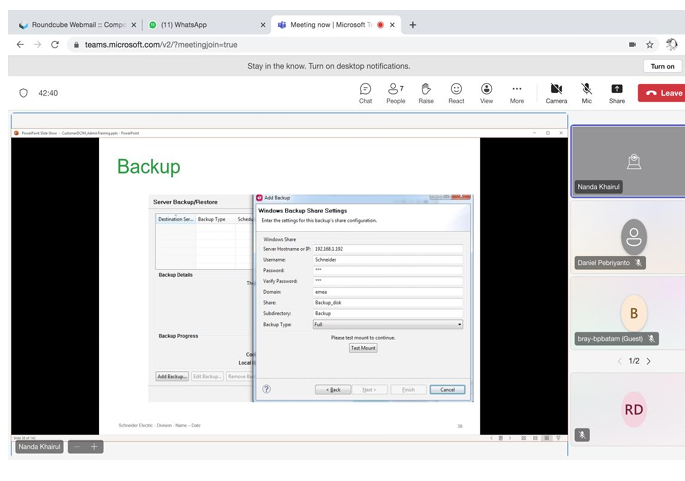Go to next page of participants

649,361
